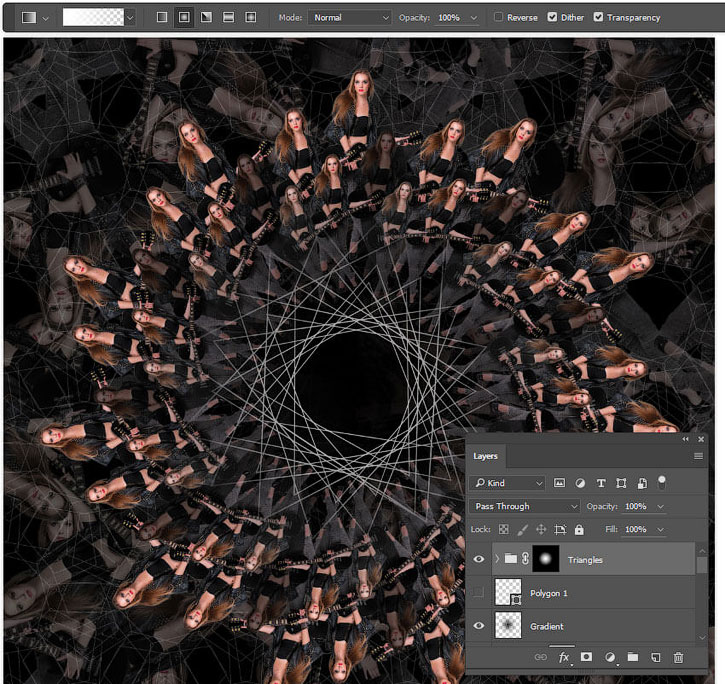Click the Layers panel scroll up arrow
Image resolution: width=725 pixels, height=684 pixels.
(x=702, y=551)
